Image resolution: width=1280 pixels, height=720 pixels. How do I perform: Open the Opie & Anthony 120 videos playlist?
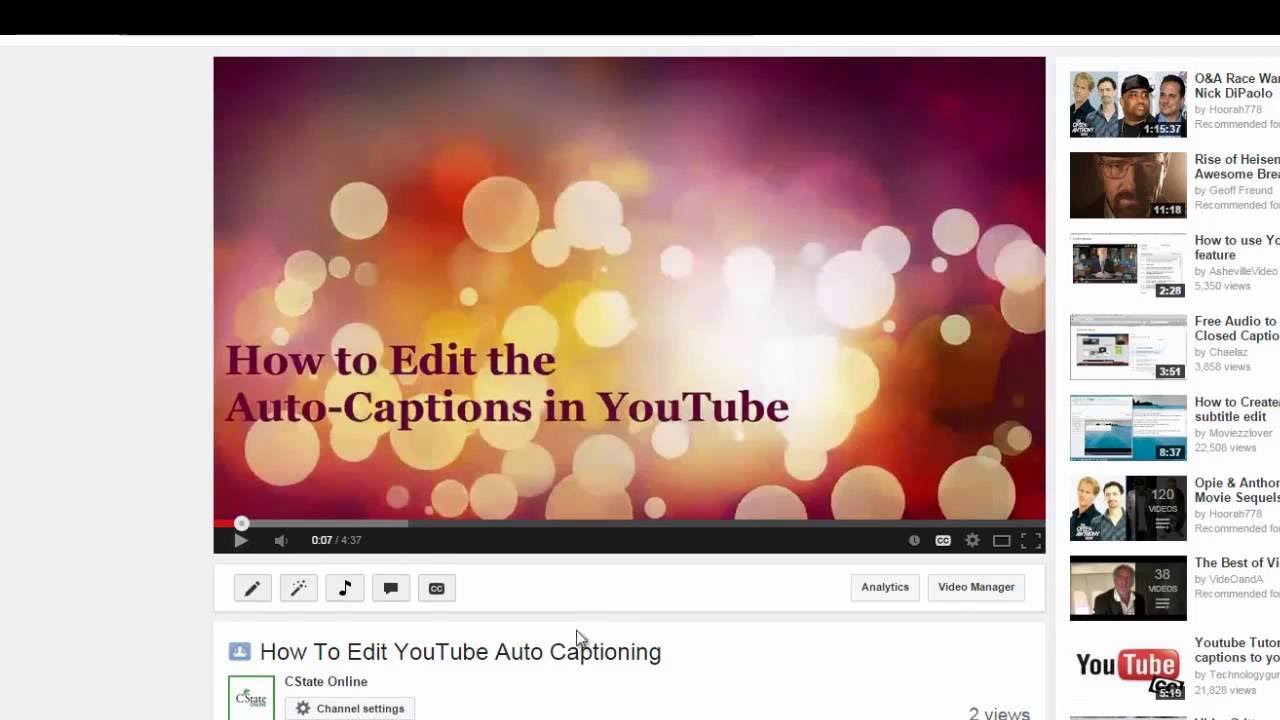click(x=1128, y=508)
